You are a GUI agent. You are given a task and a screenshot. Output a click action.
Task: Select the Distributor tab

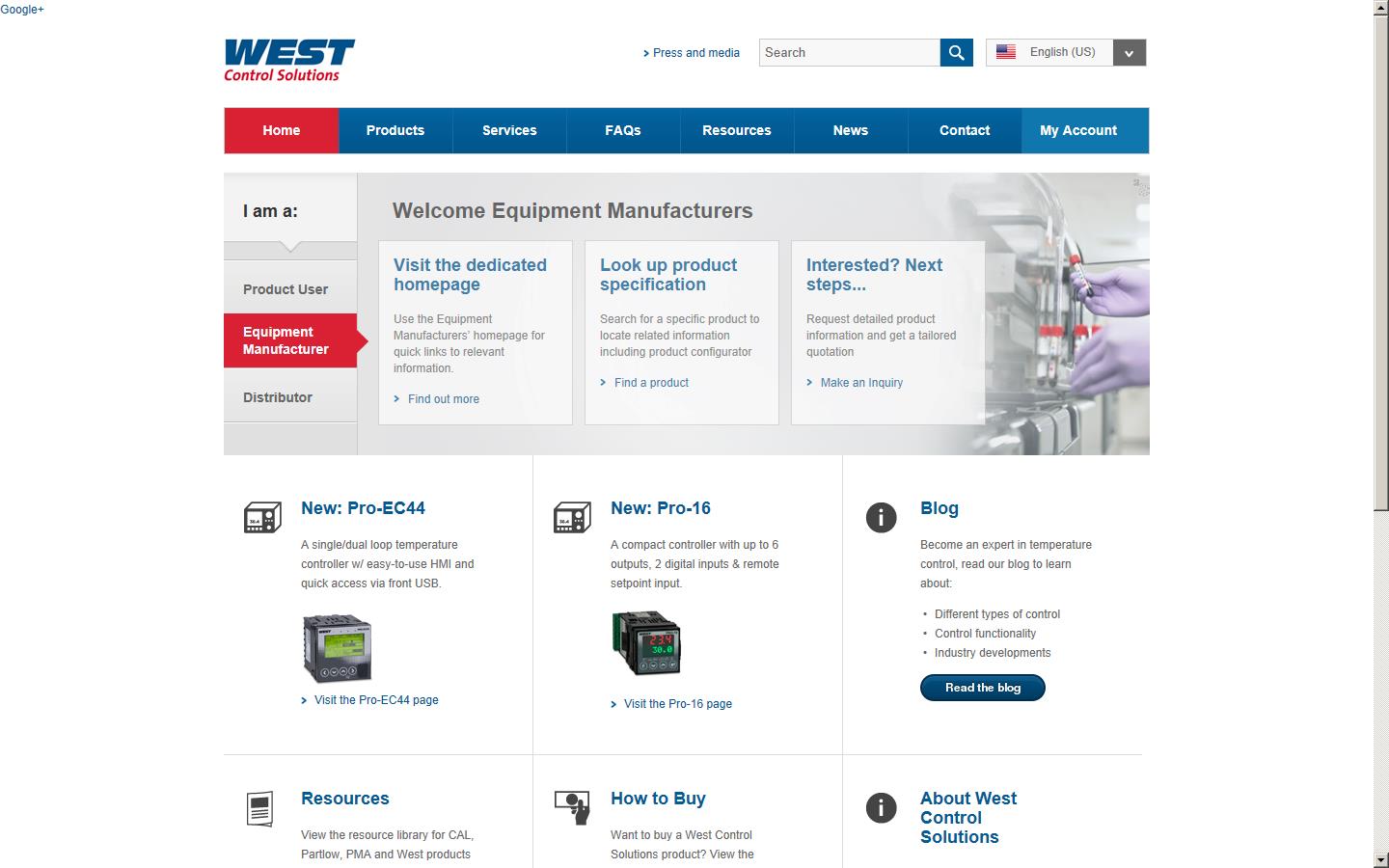[x=290, y=396]
